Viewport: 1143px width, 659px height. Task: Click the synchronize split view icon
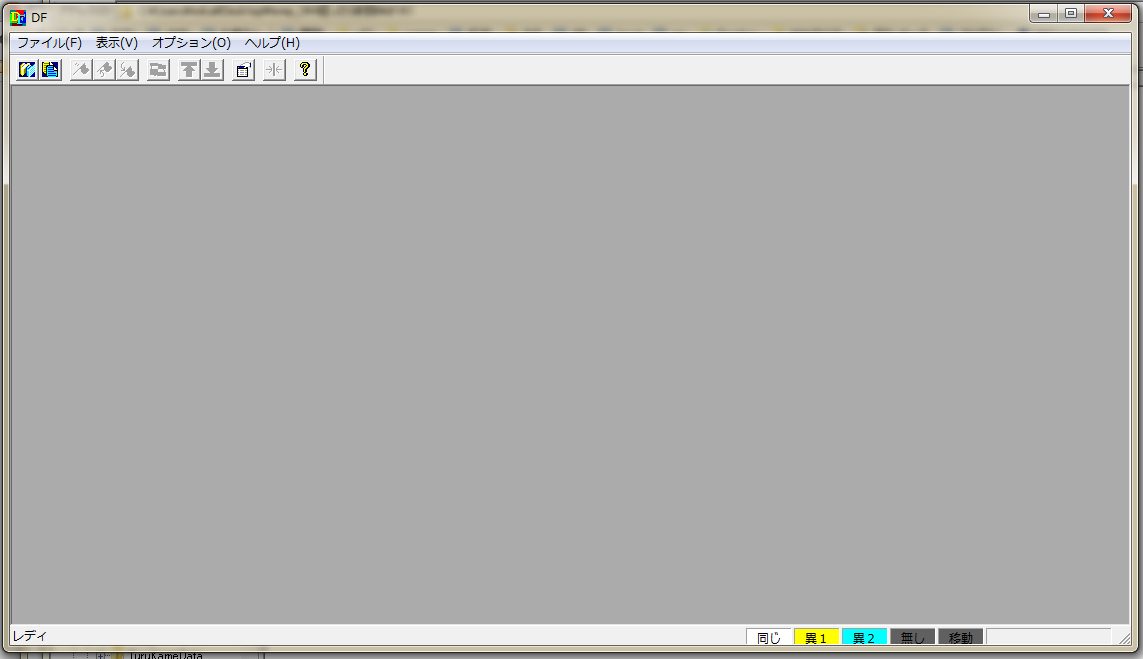pyautogui.click(x=272, y=69)
